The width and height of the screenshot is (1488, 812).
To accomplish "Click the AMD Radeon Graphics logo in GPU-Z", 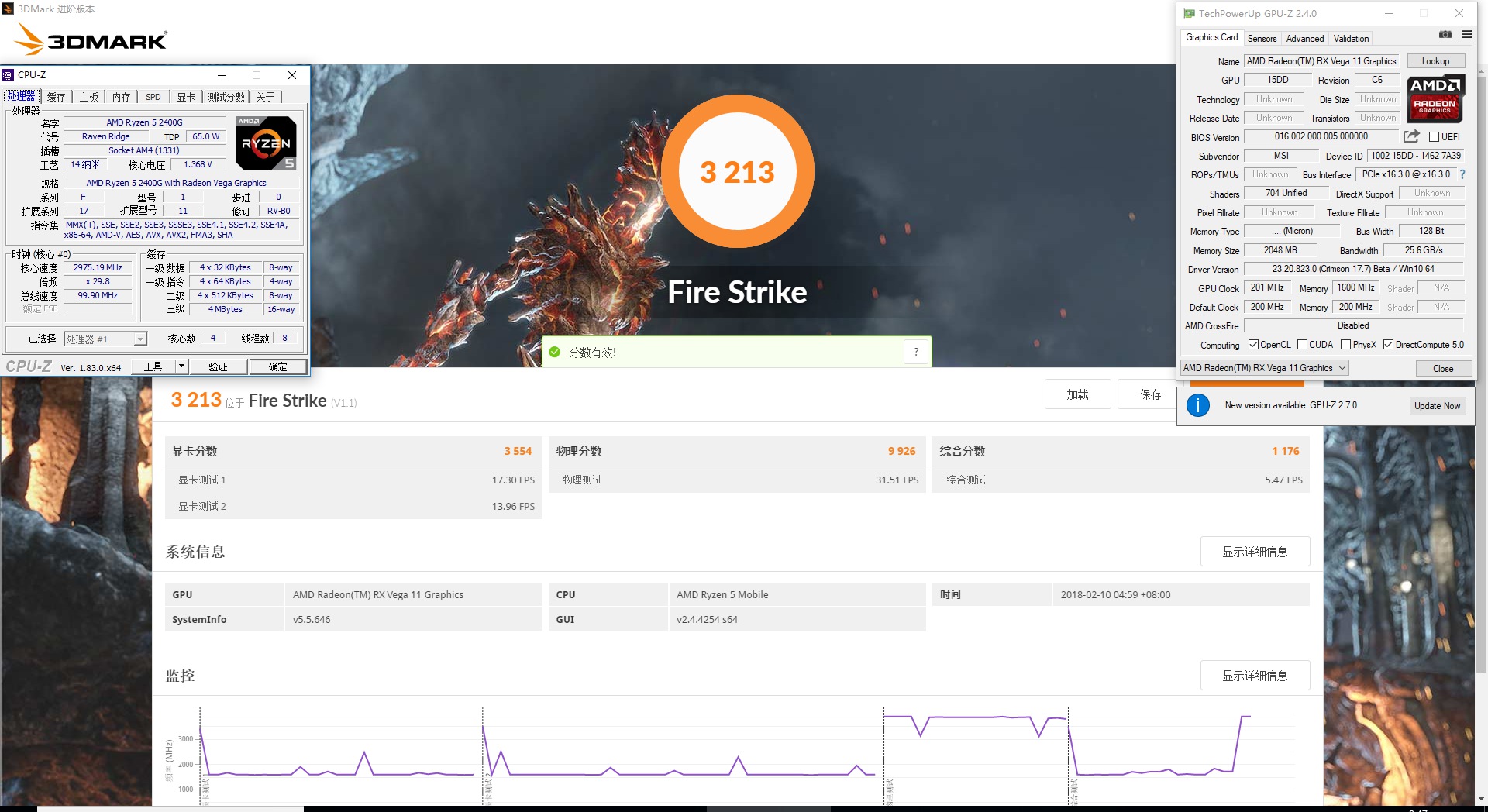I will pos(1435,98).
